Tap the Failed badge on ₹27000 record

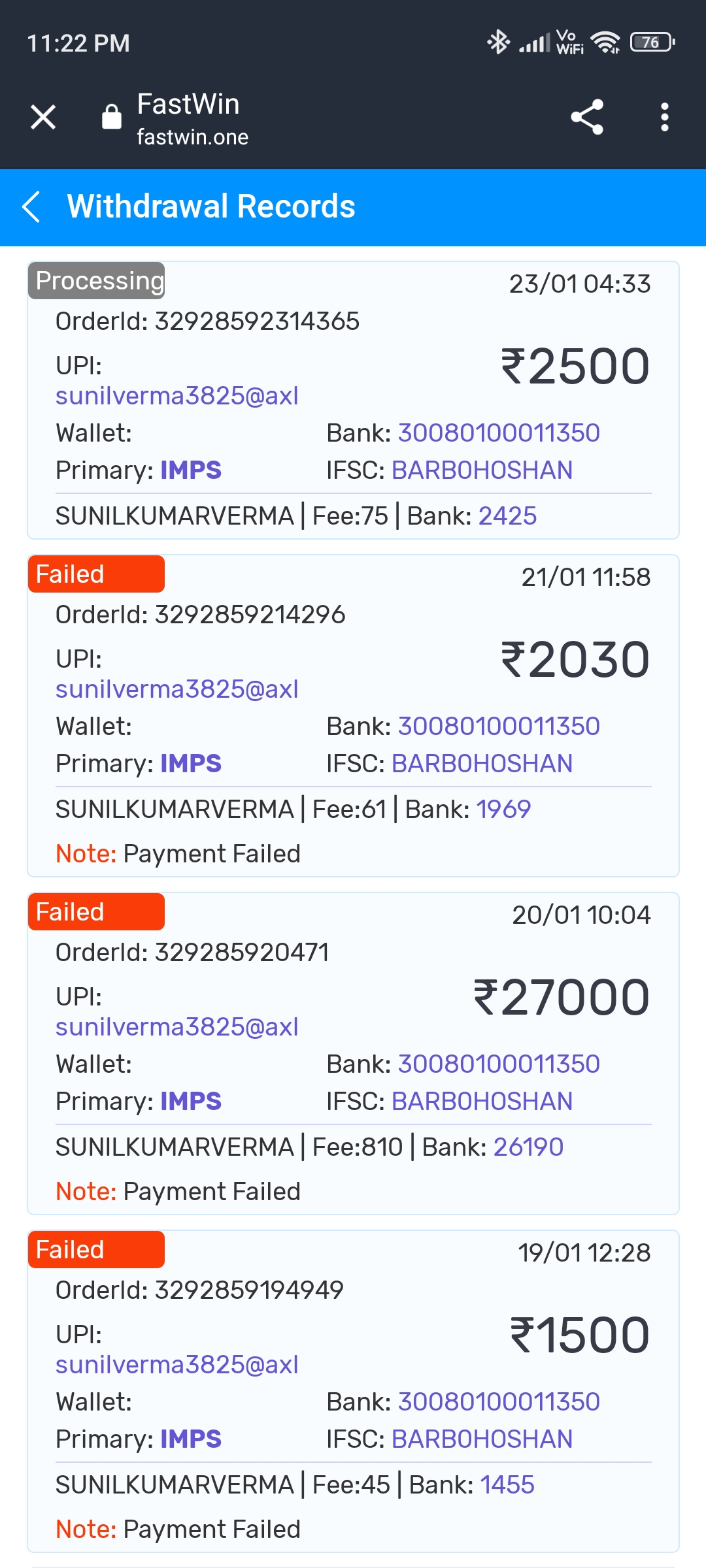[x=97, y=912]
